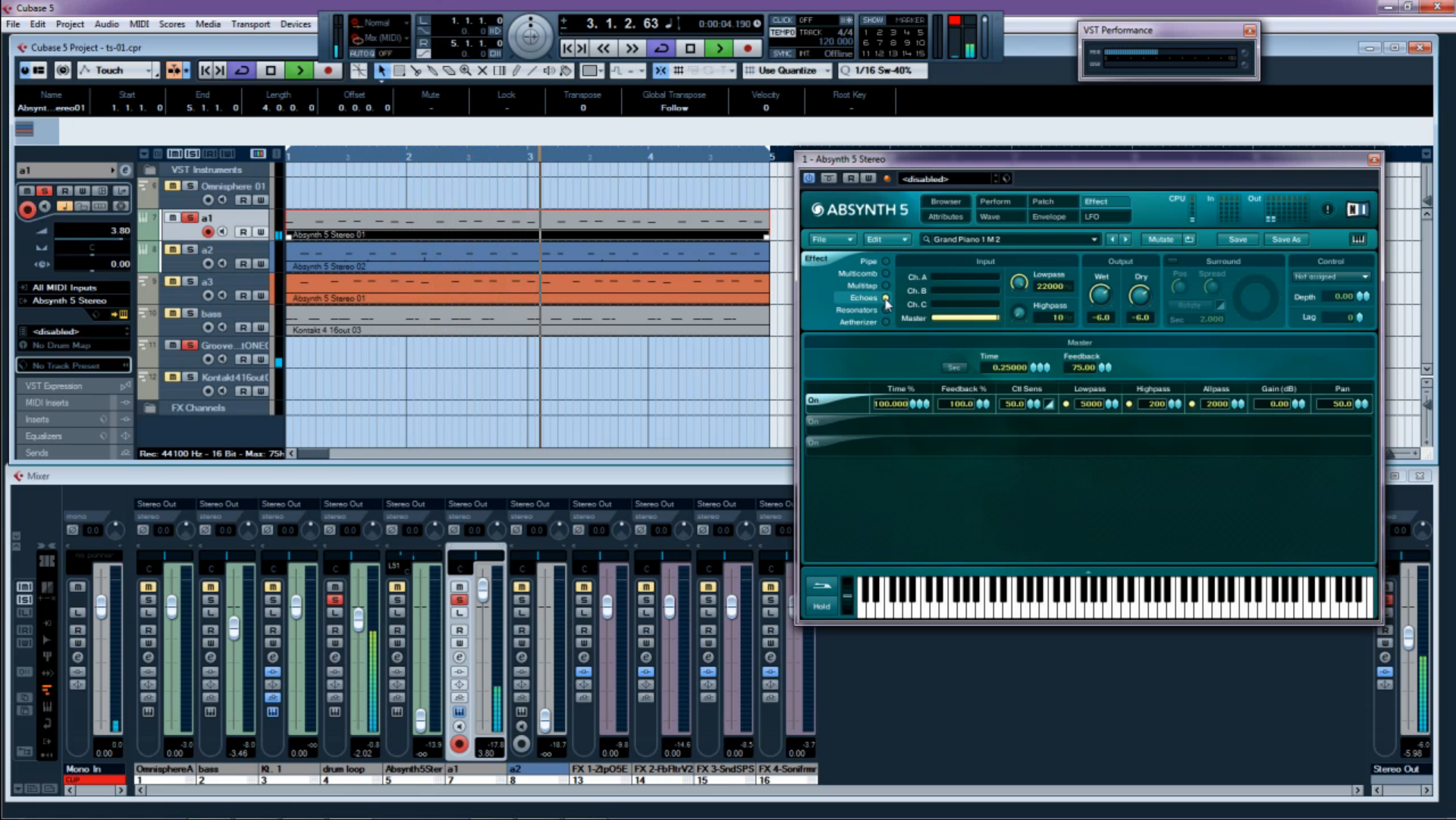Viewport: 1456px width, 820px height.
Task: Click the Mutate button
Action: pyautogui.click(x=1160, y=239)
